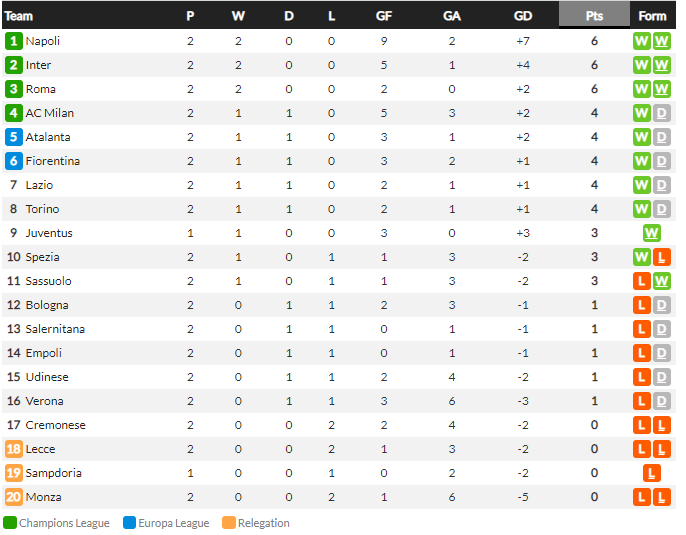This screenshot has width=686, height=535.
Task: Open the Inter team link
Action: click(x=38, y=65)
